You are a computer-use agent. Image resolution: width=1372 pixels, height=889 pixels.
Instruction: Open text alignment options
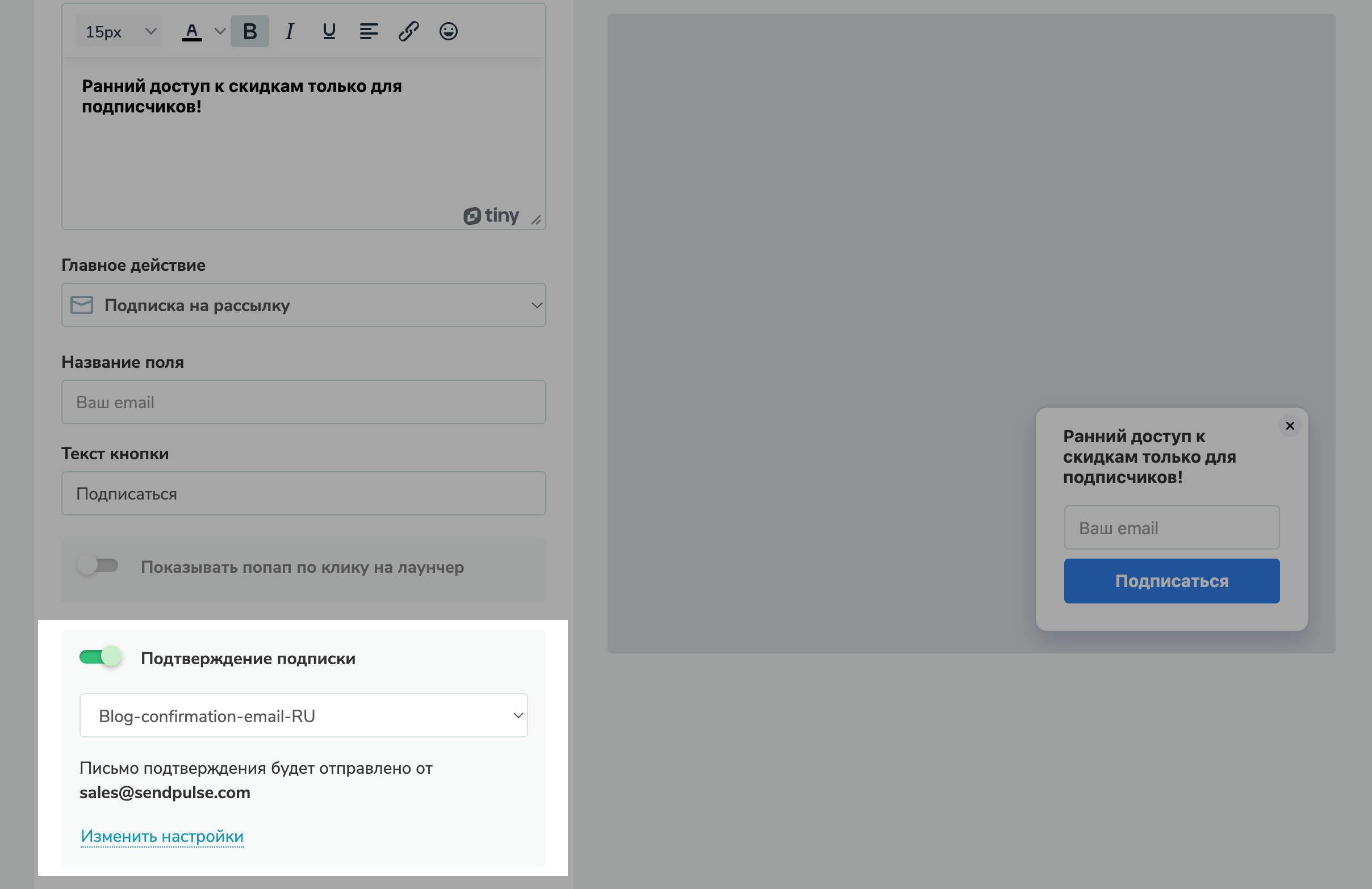click(369, 32)
